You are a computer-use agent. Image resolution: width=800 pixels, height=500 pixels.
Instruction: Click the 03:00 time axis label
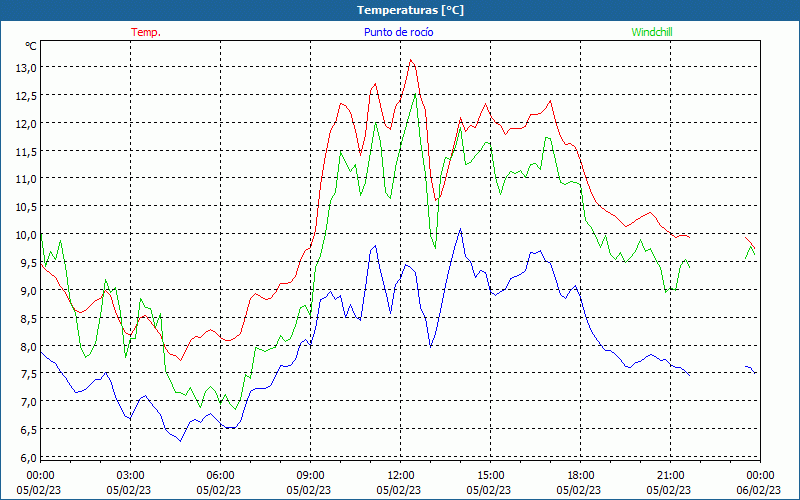131,476
